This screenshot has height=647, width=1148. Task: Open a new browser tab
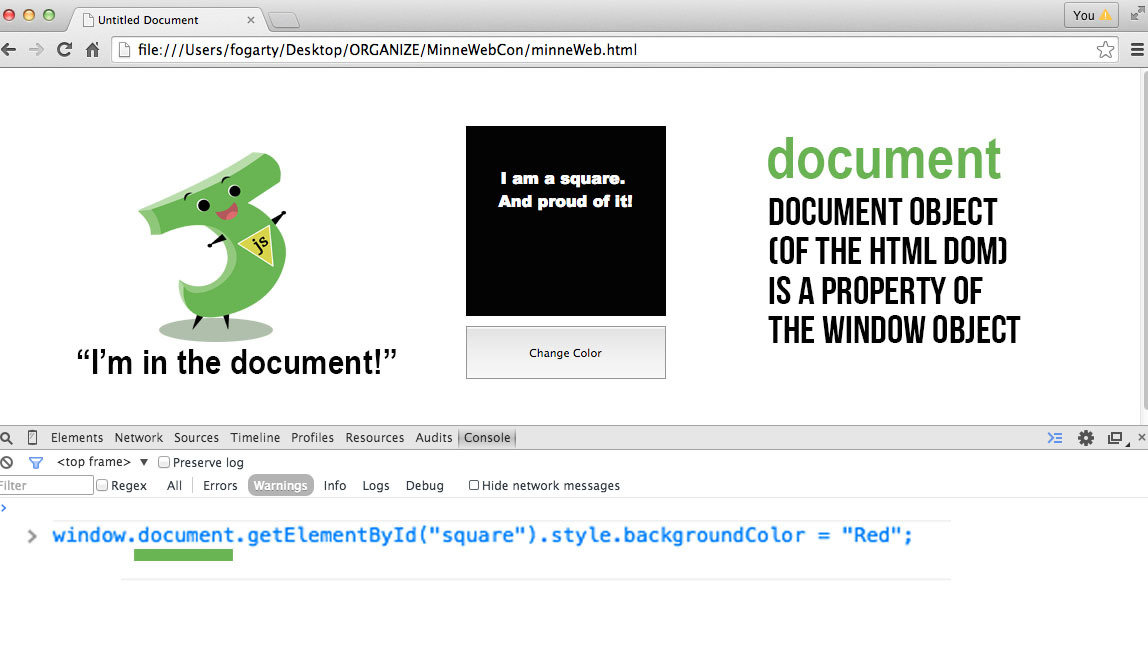(284, 20)
